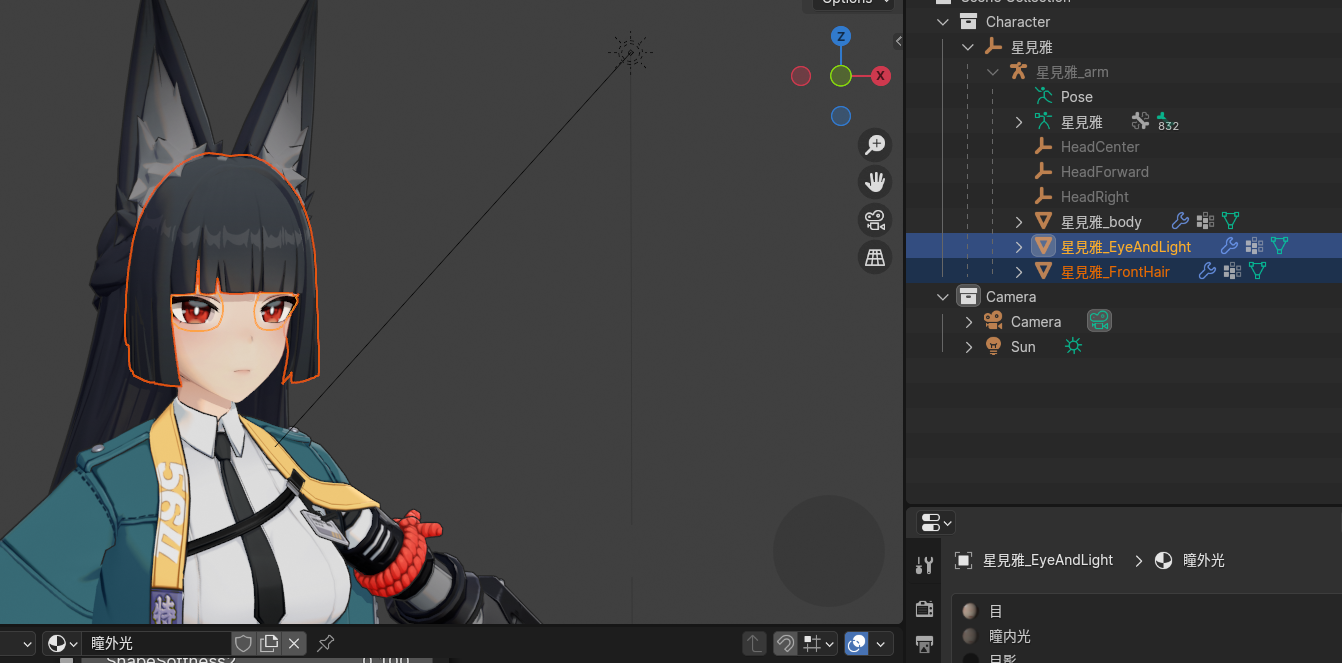Duplicate the material with new-copy button

click(268, 643)
